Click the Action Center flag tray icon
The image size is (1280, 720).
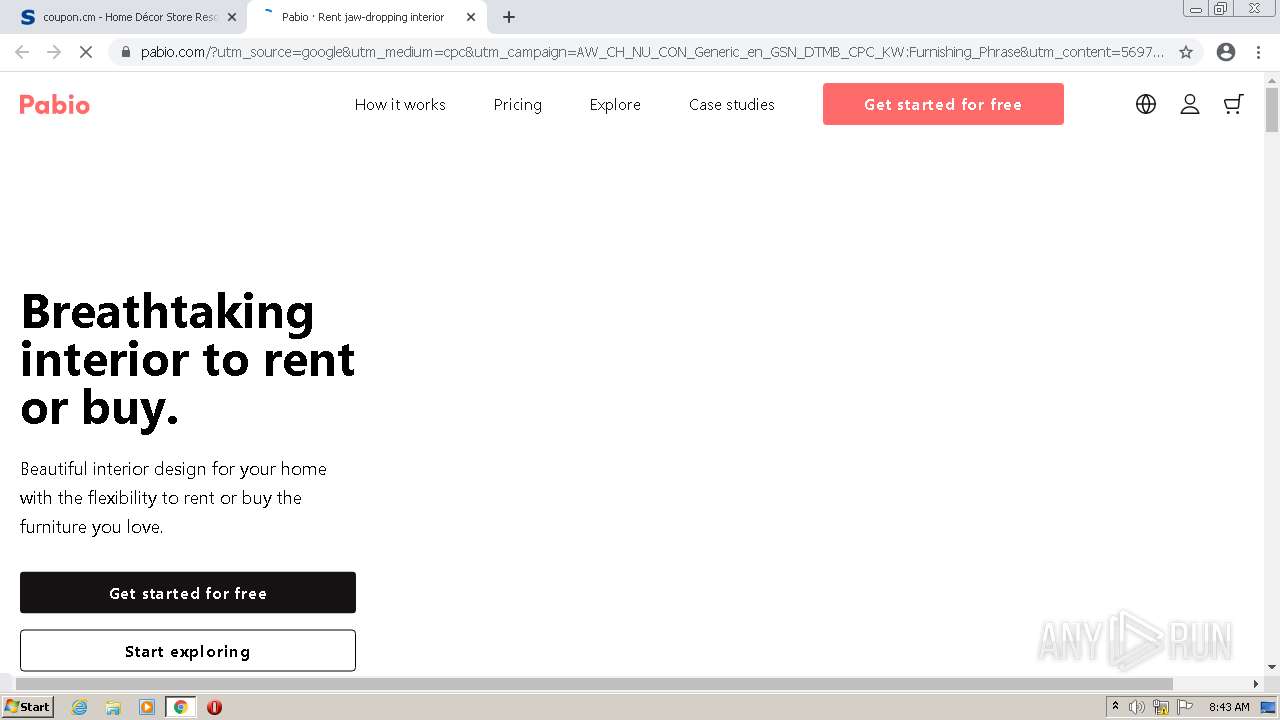1185,707
